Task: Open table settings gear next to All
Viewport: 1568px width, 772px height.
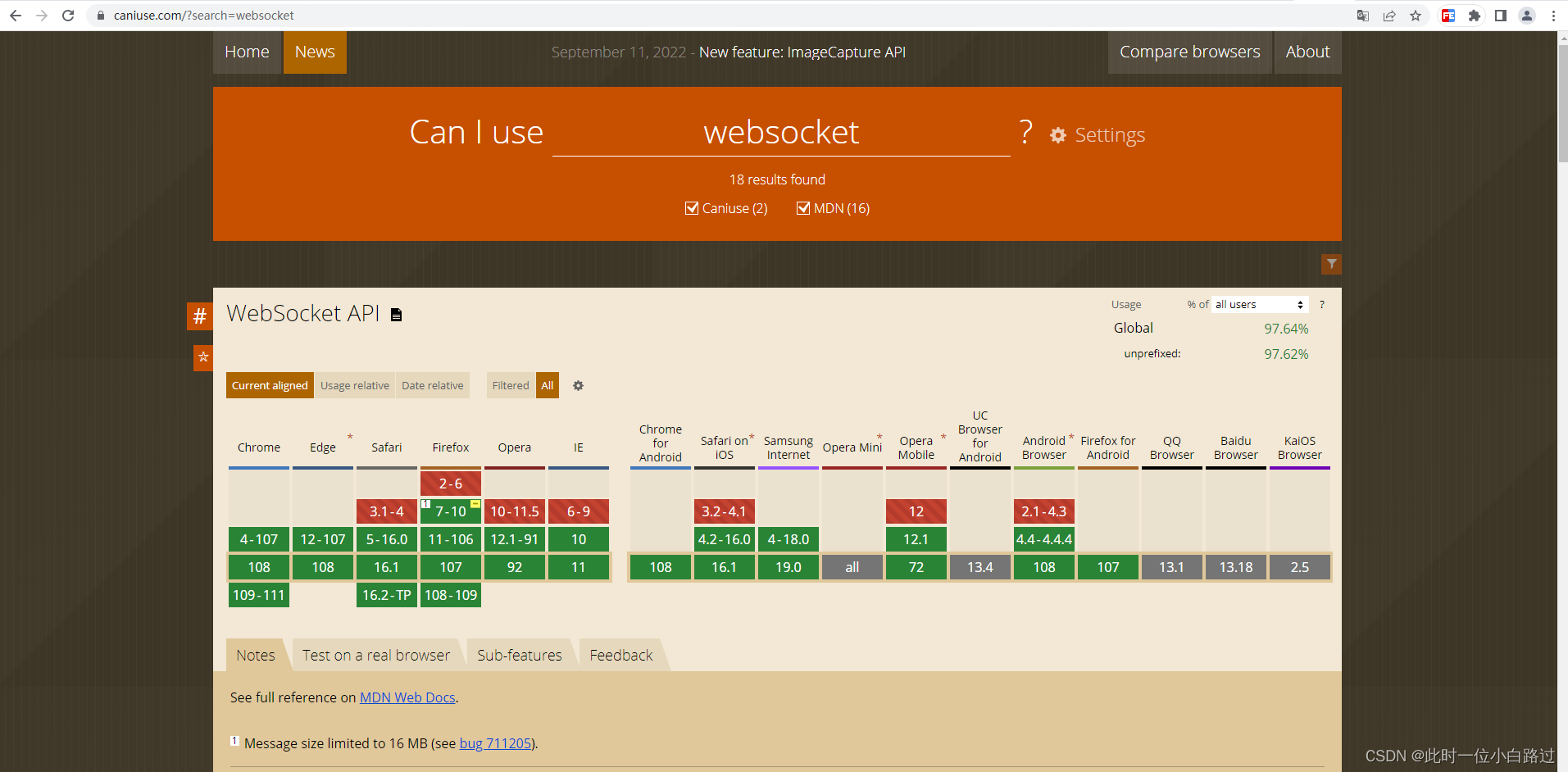Action: coord(578,385)
